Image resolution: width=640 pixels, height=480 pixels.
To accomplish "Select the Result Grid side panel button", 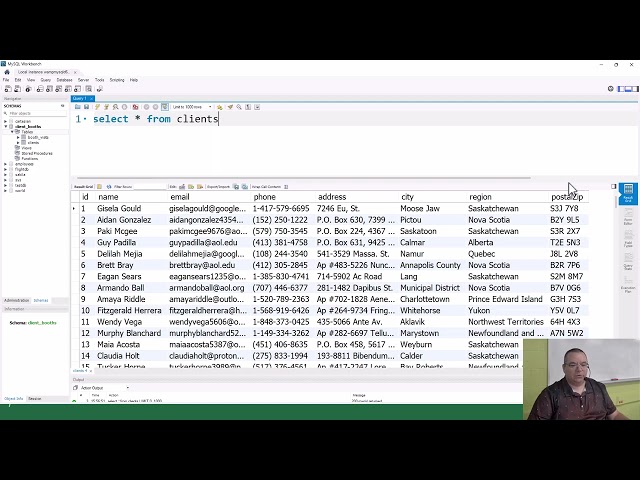I will 628,193.
